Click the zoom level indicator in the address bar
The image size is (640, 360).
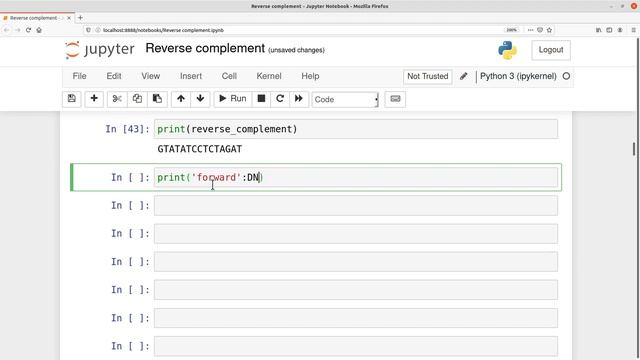(511, 30)
